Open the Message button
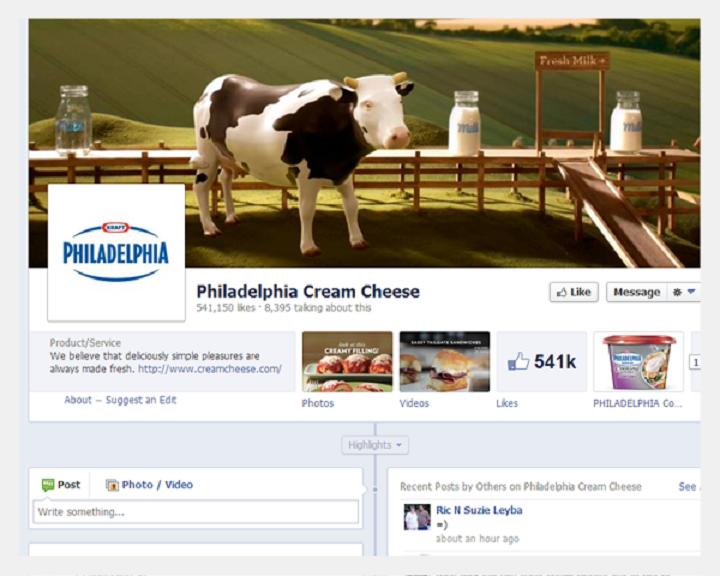 pyautogui.click(x=636, y=292)
